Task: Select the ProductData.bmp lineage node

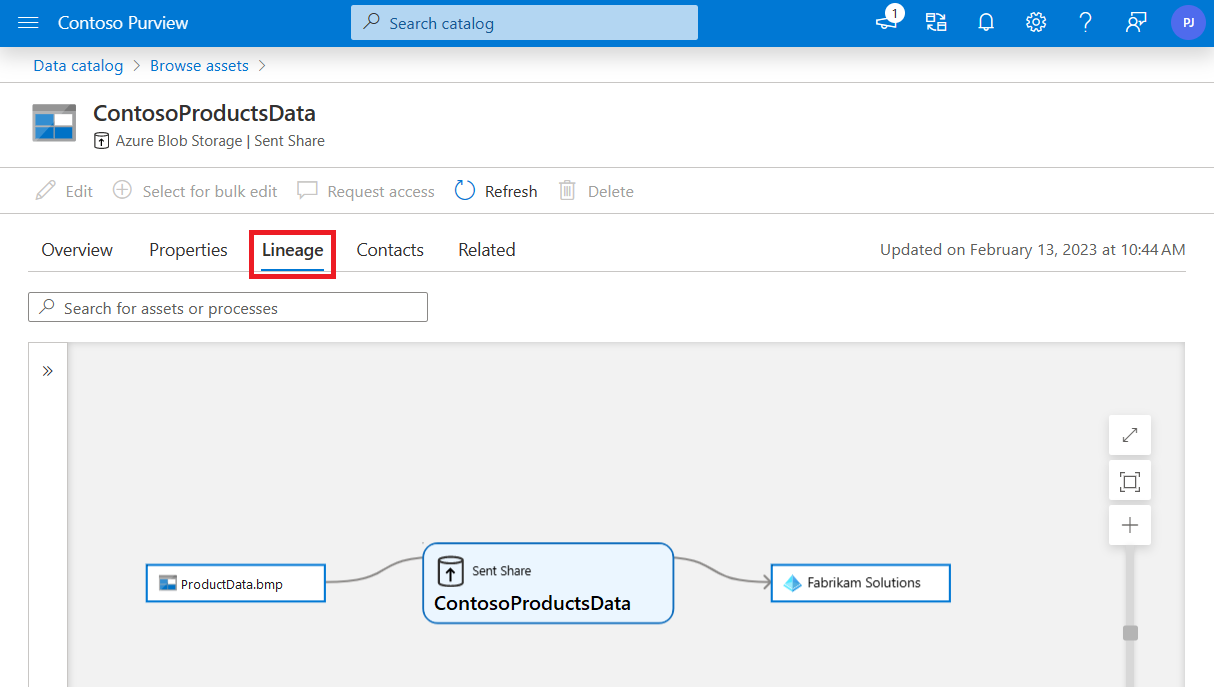Action: pyautogui.click(x=235, y=582)
